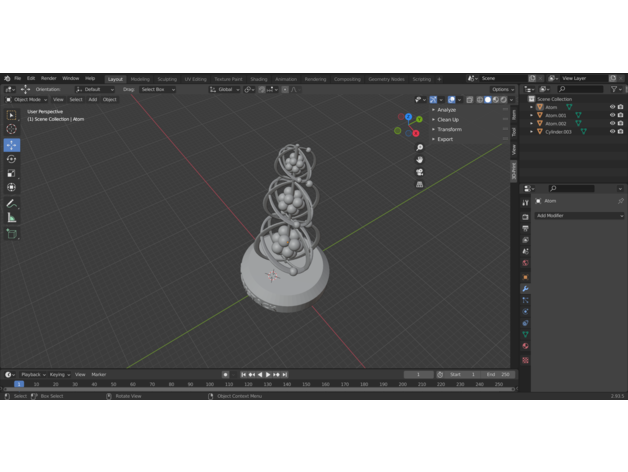Activate the Cursor tool

(x=12, y=129)
